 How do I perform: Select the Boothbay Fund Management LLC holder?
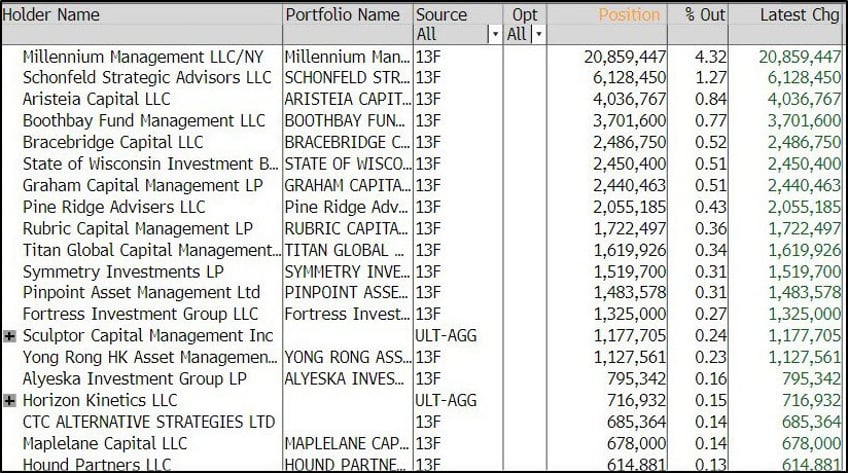coord(144,121)
